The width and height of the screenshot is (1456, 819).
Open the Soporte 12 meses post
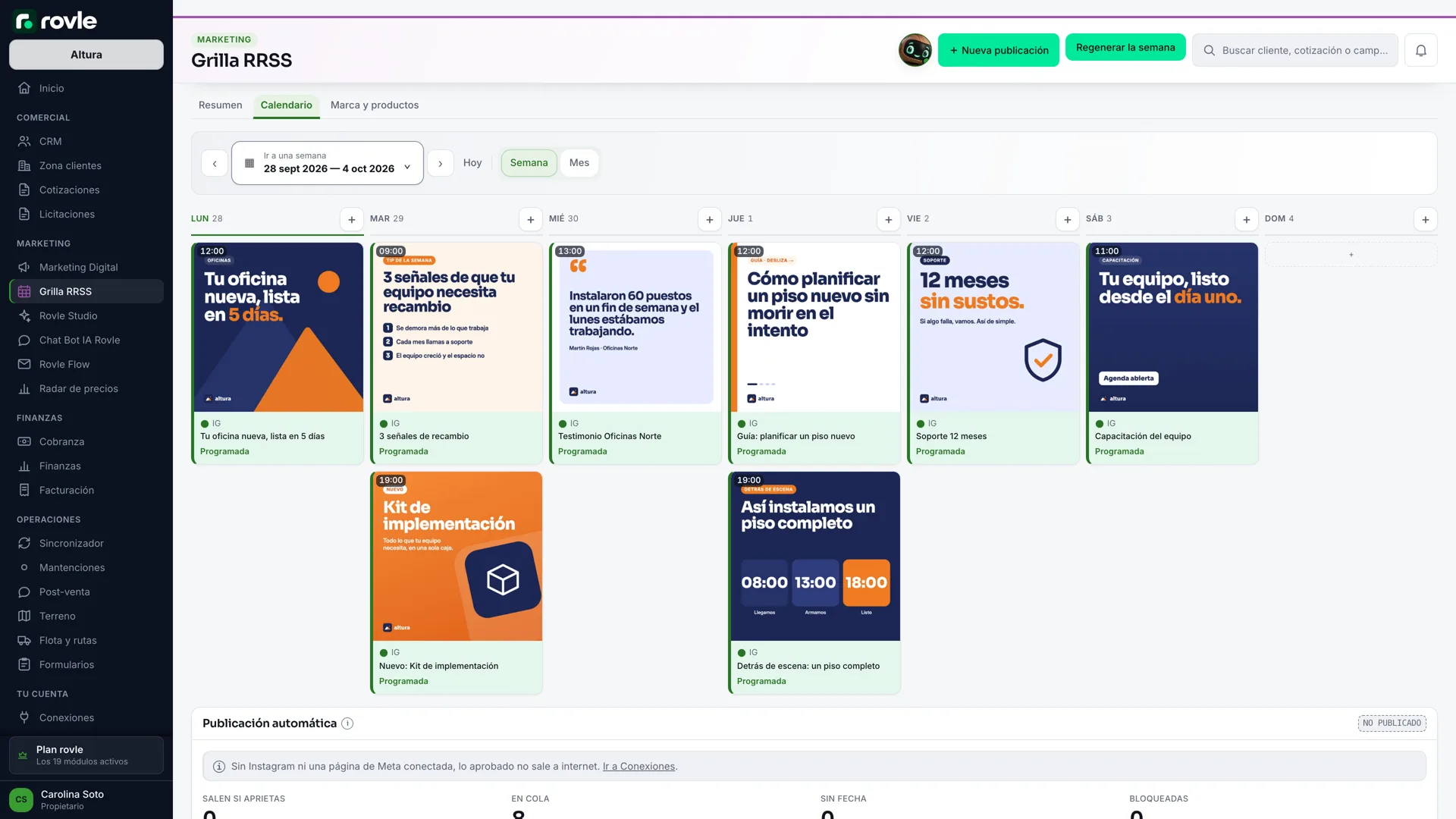(993, 353)
